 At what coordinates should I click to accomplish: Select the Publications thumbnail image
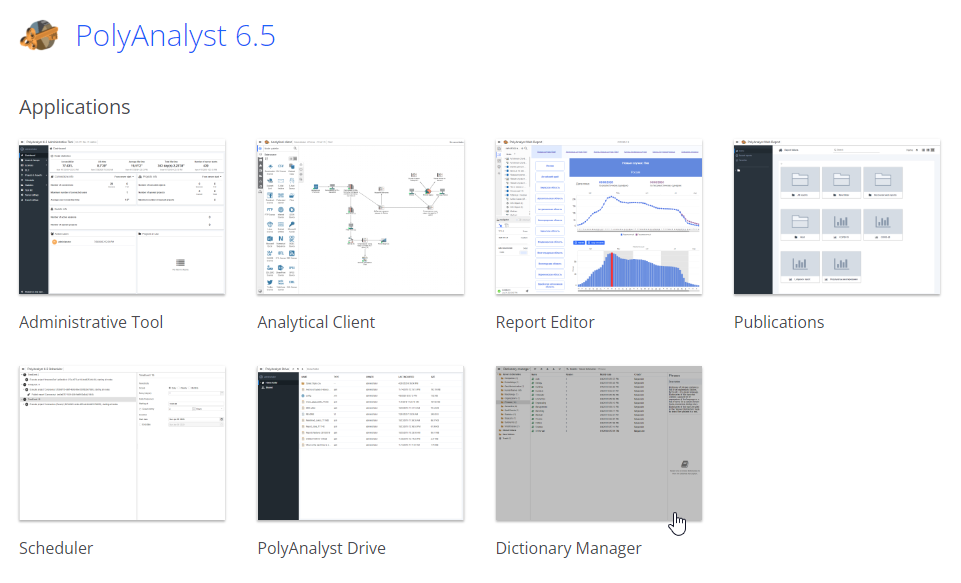pyautogui.click(x=836, y=217)
